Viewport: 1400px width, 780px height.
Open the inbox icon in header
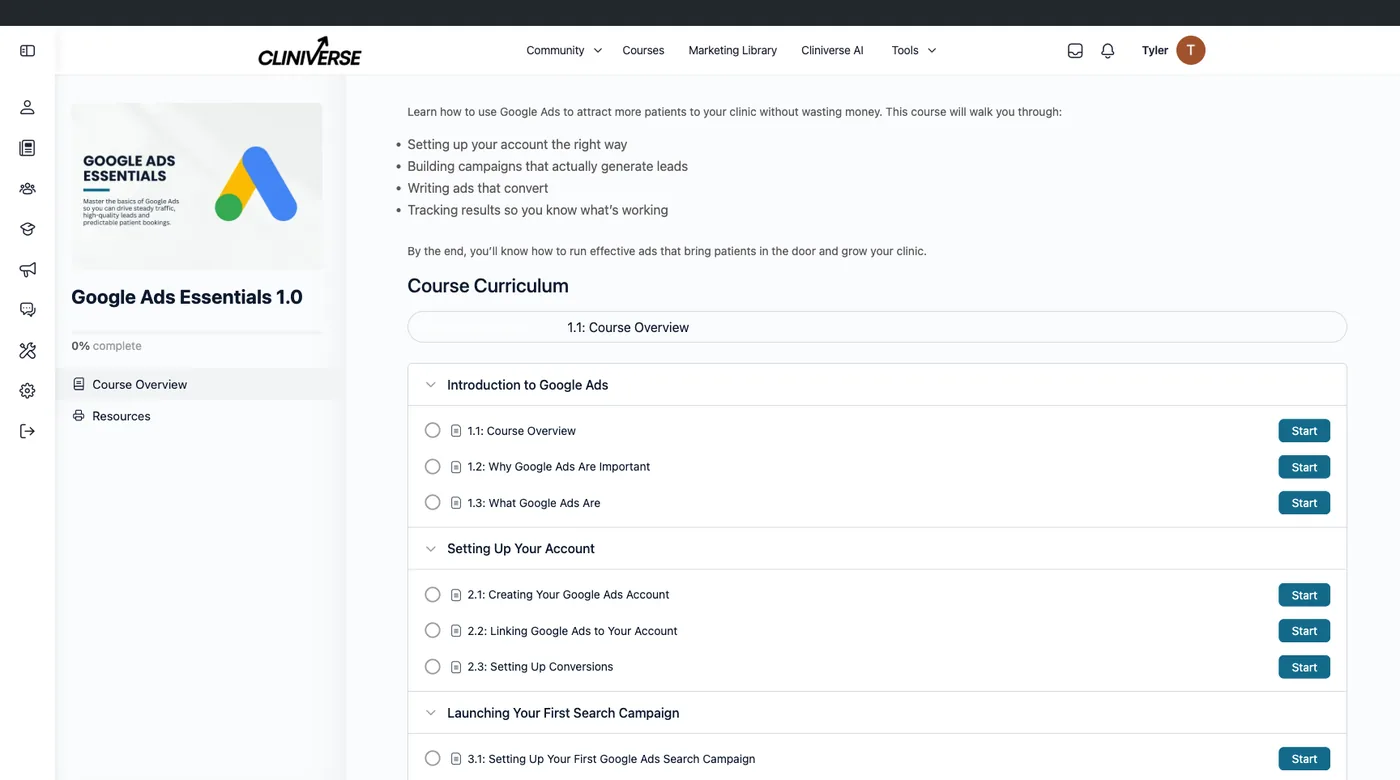point(1075,50)
